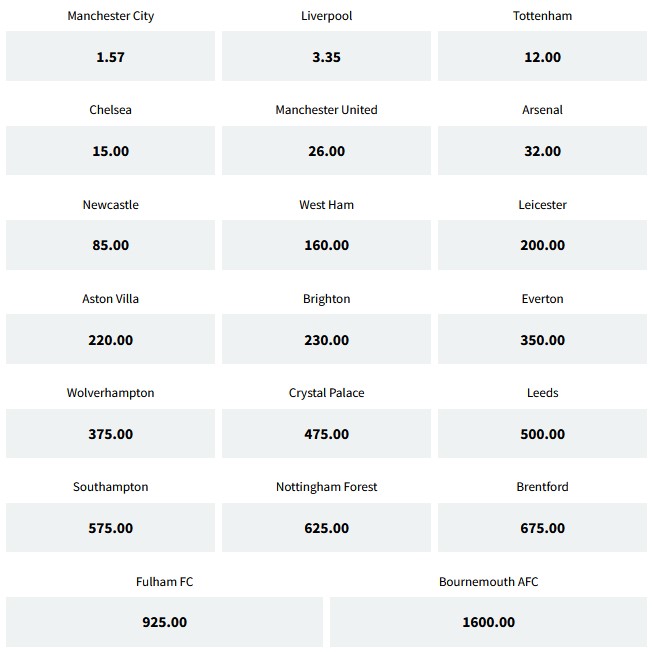Choose Crystal Palace at 475.00

pos(326,434)
